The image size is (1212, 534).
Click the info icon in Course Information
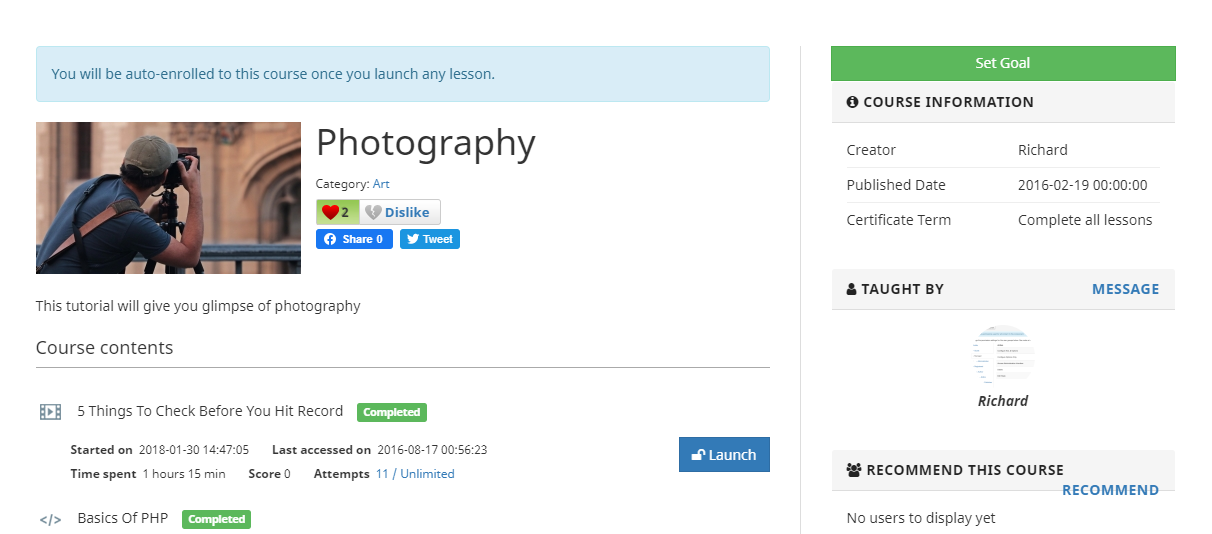pos(852,102)
